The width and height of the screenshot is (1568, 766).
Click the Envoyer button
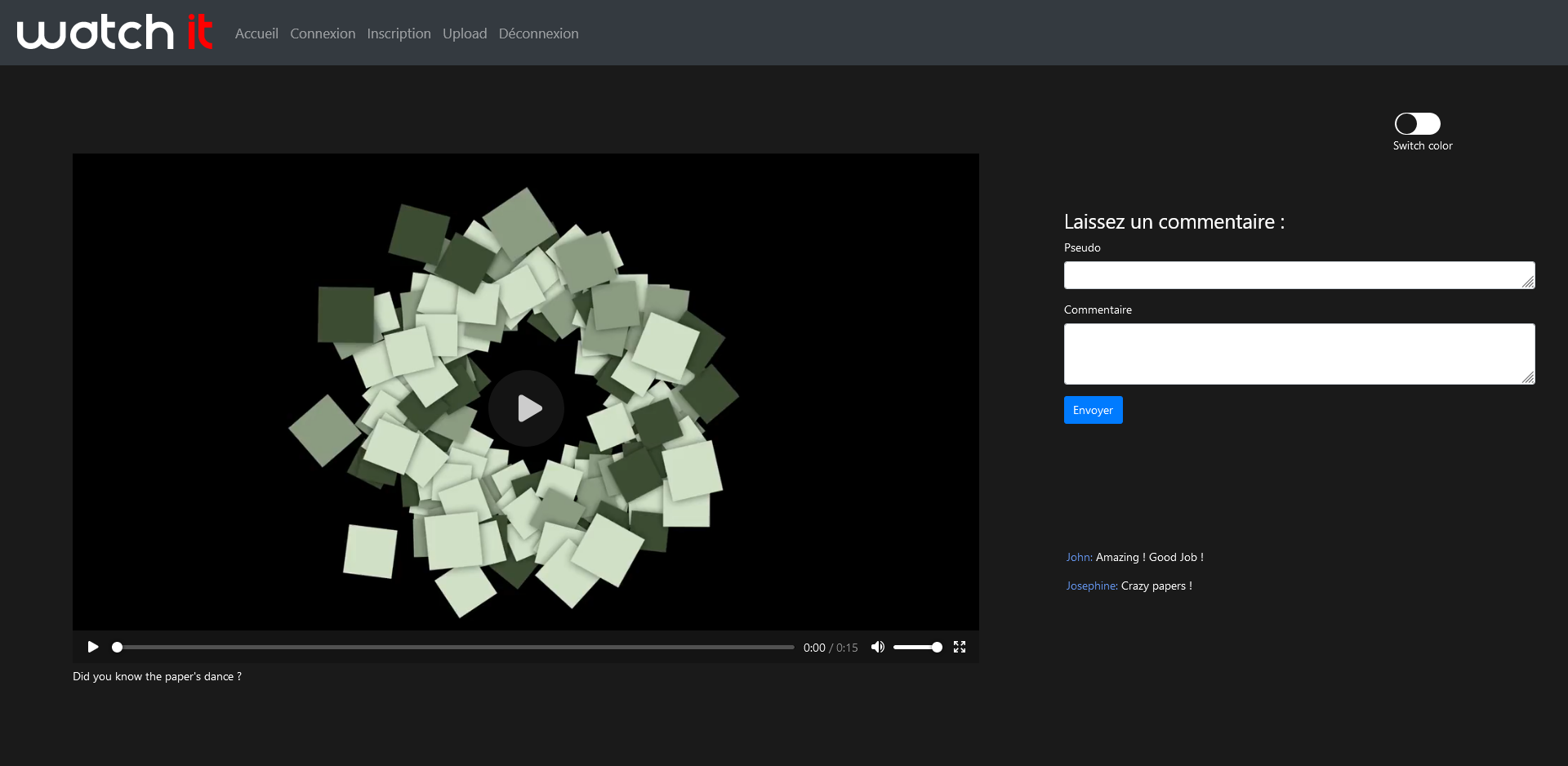(1093, 410)
